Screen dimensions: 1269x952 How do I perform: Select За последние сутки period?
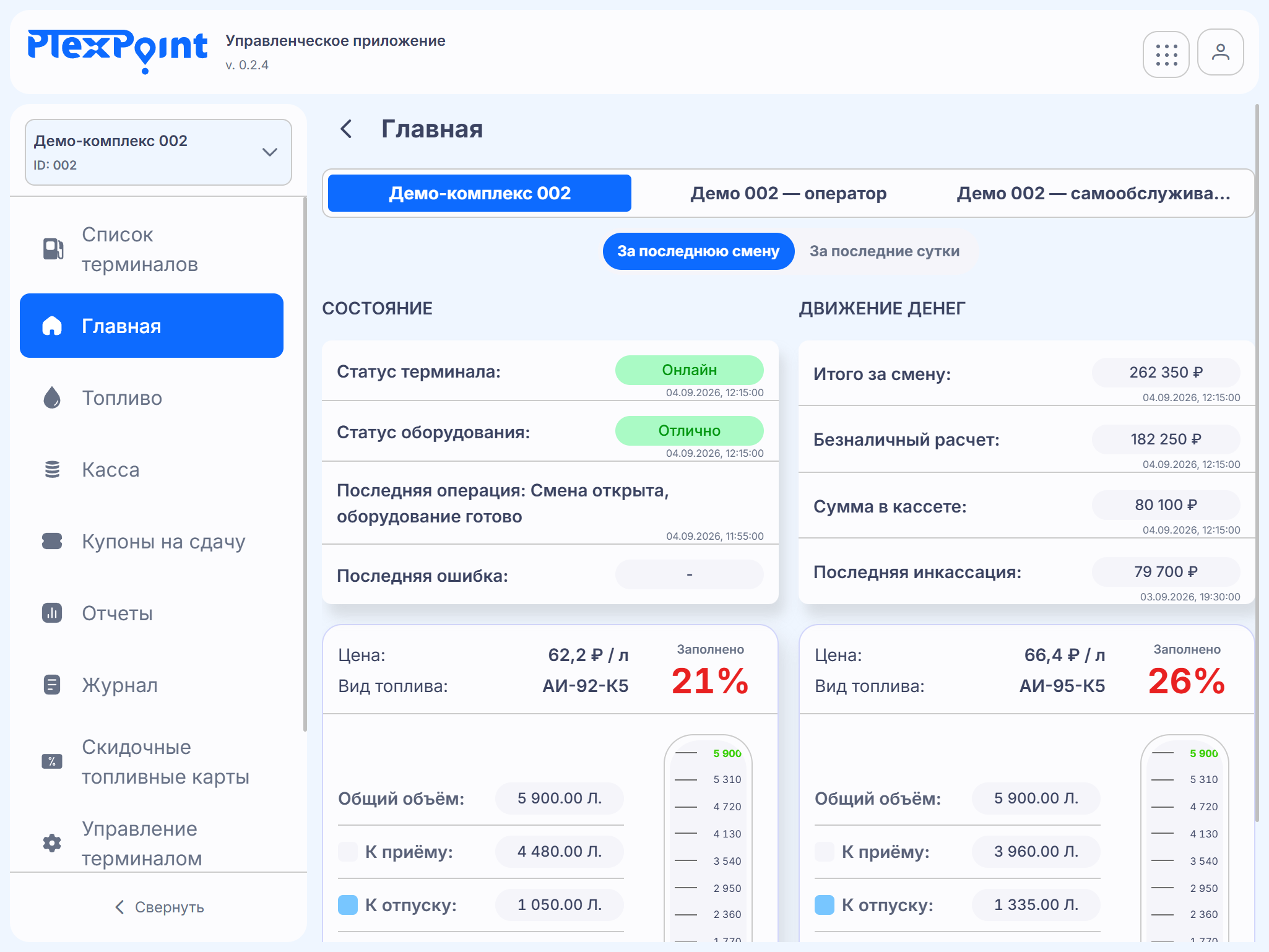tap(885, 251)
